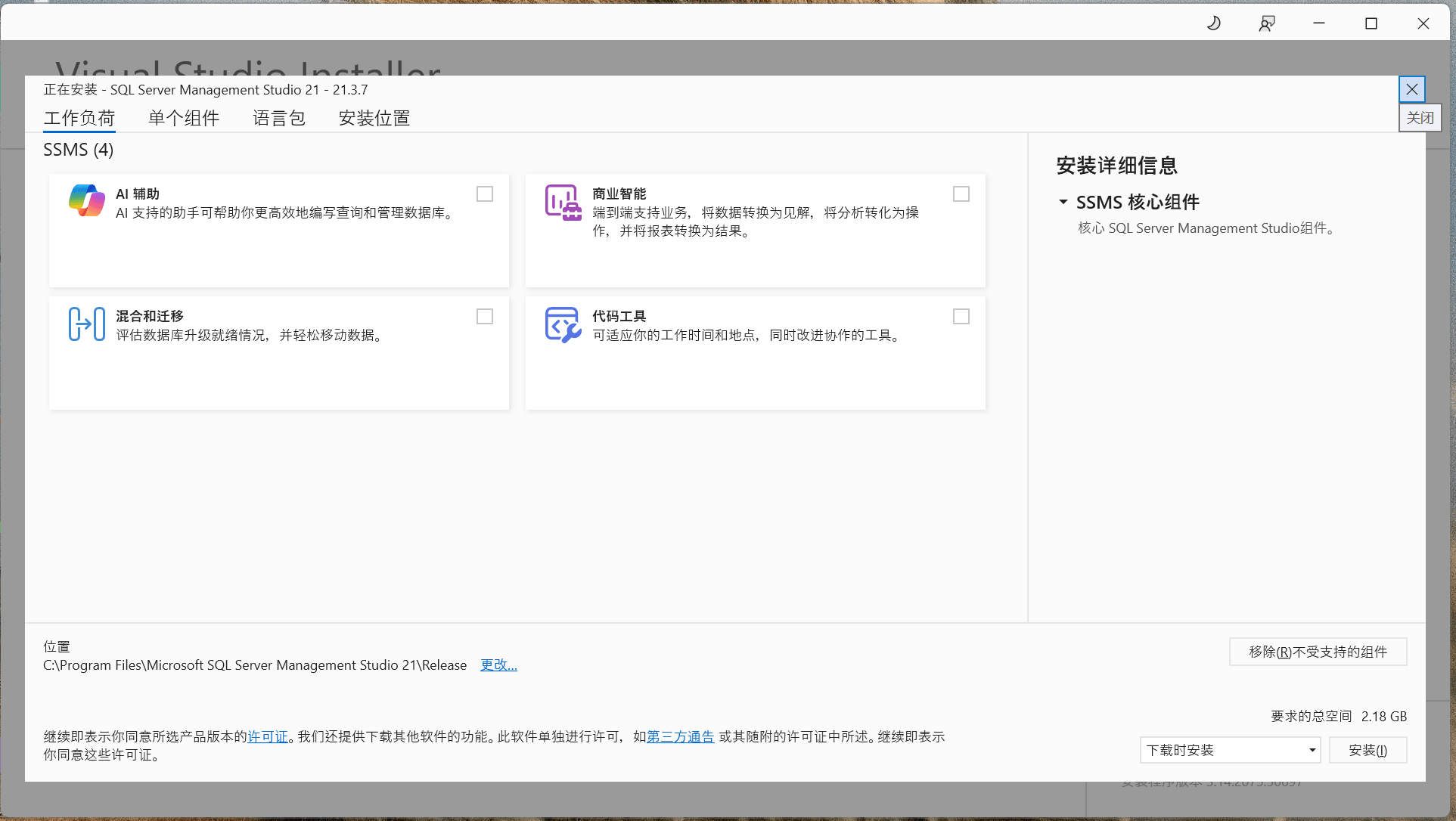
Task: Switch to the 工作负荷 tab
Action: 79,118
